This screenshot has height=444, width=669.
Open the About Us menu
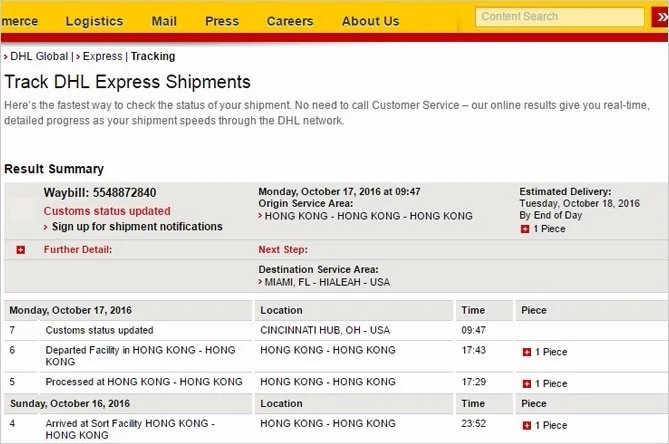click(x=370, y=21)
